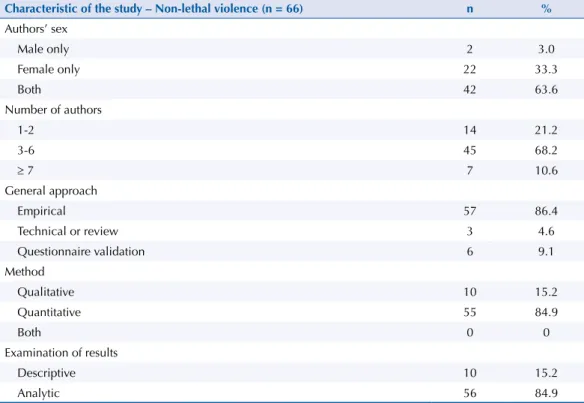Click the 'Male only' row label
Image resolution: width=584 pixels, height=403 pixels.
43,49
